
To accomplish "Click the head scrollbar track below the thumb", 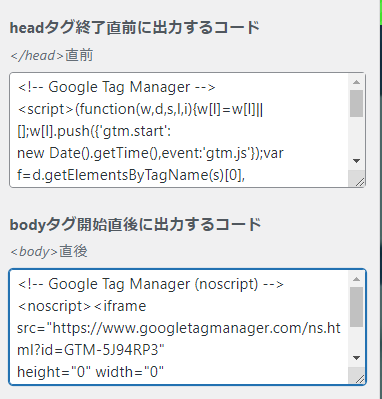I will 356,135.
